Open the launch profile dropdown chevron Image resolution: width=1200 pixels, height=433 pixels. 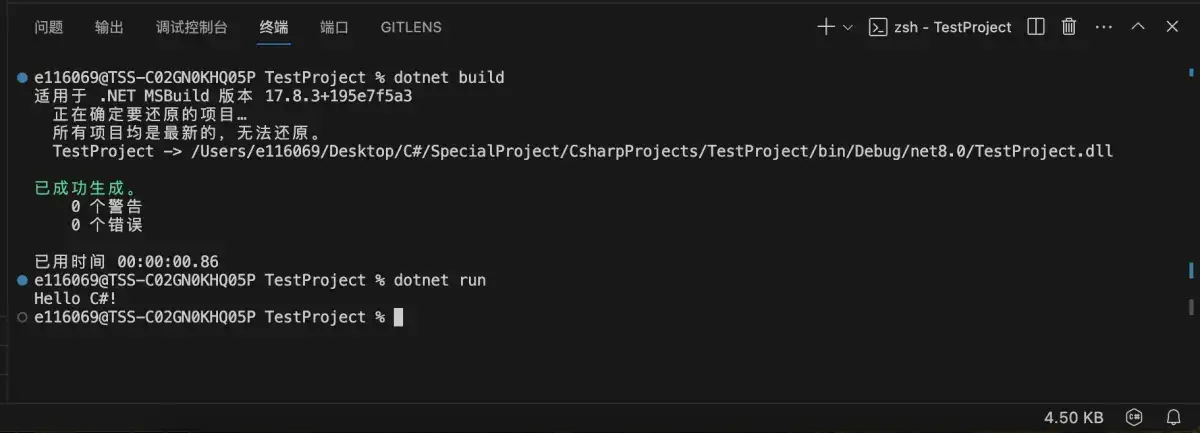tap(848, 27)
